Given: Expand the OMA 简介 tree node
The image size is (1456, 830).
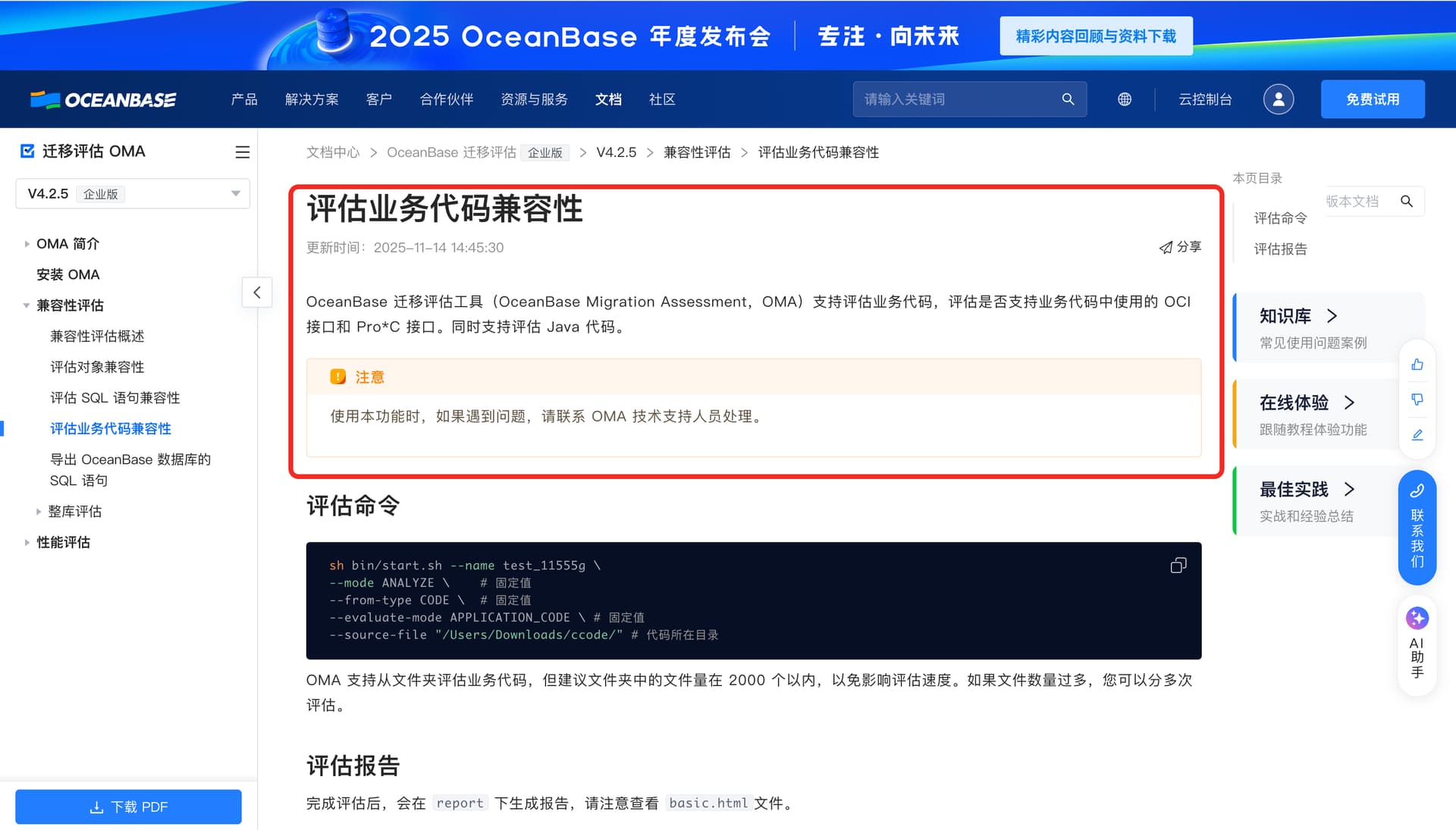Looking at the screenshot, I should [x=27, y=244].
